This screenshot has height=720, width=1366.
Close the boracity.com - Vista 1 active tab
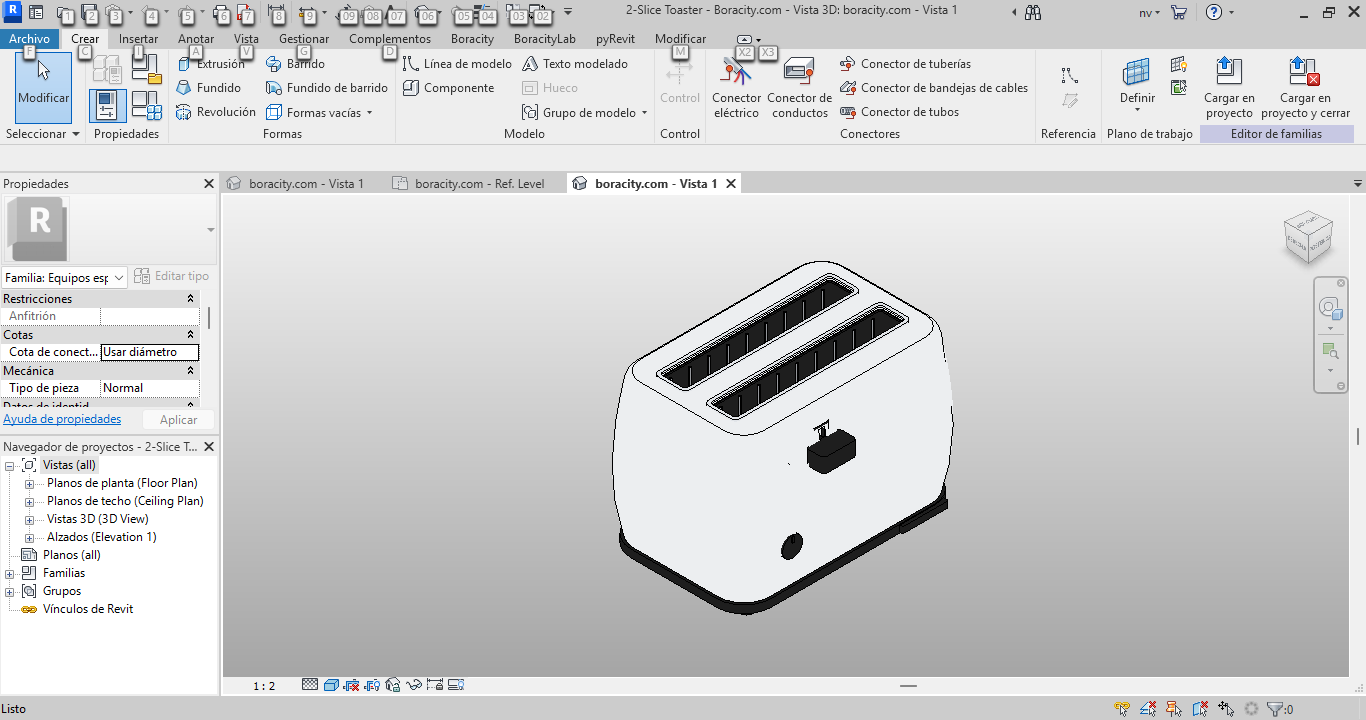[x=731, y=184]
